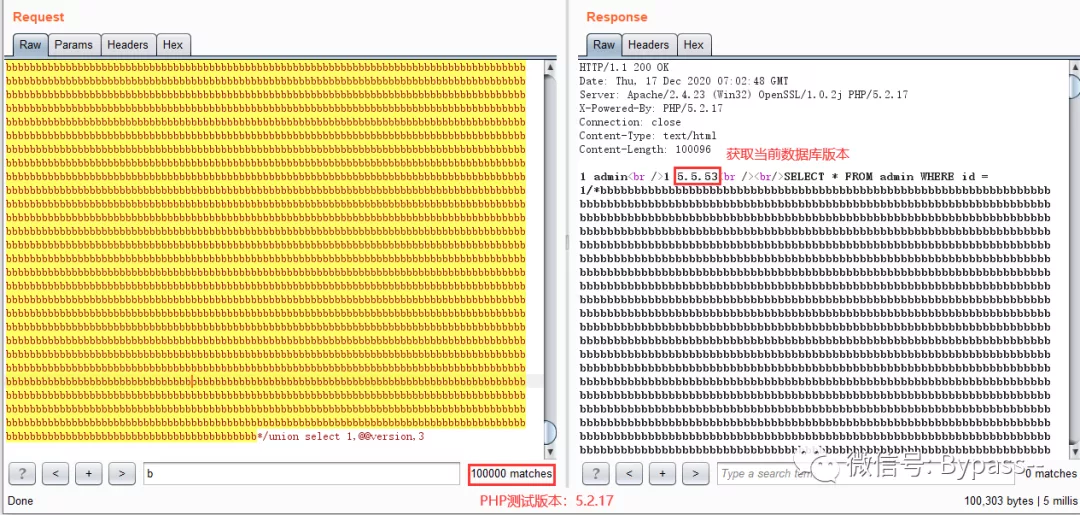This screenshot has width=1080, height=515.
Task: Click the Request pane vertical scrollbar thumb
Action: coord(550,432)
